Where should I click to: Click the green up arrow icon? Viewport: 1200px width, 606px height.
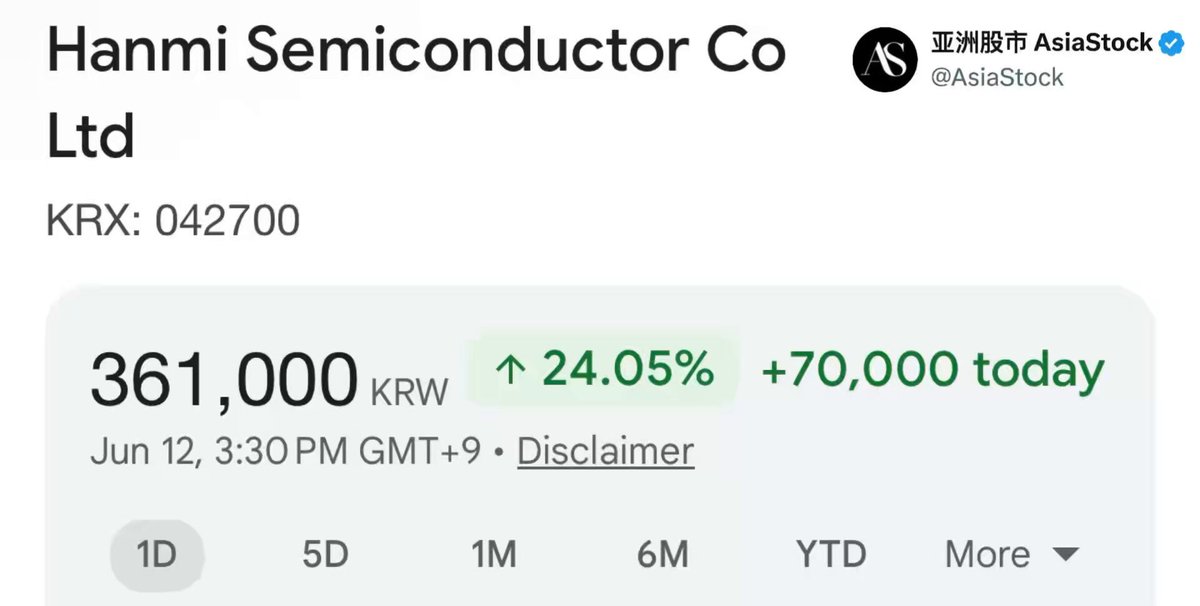pos(510,371)
